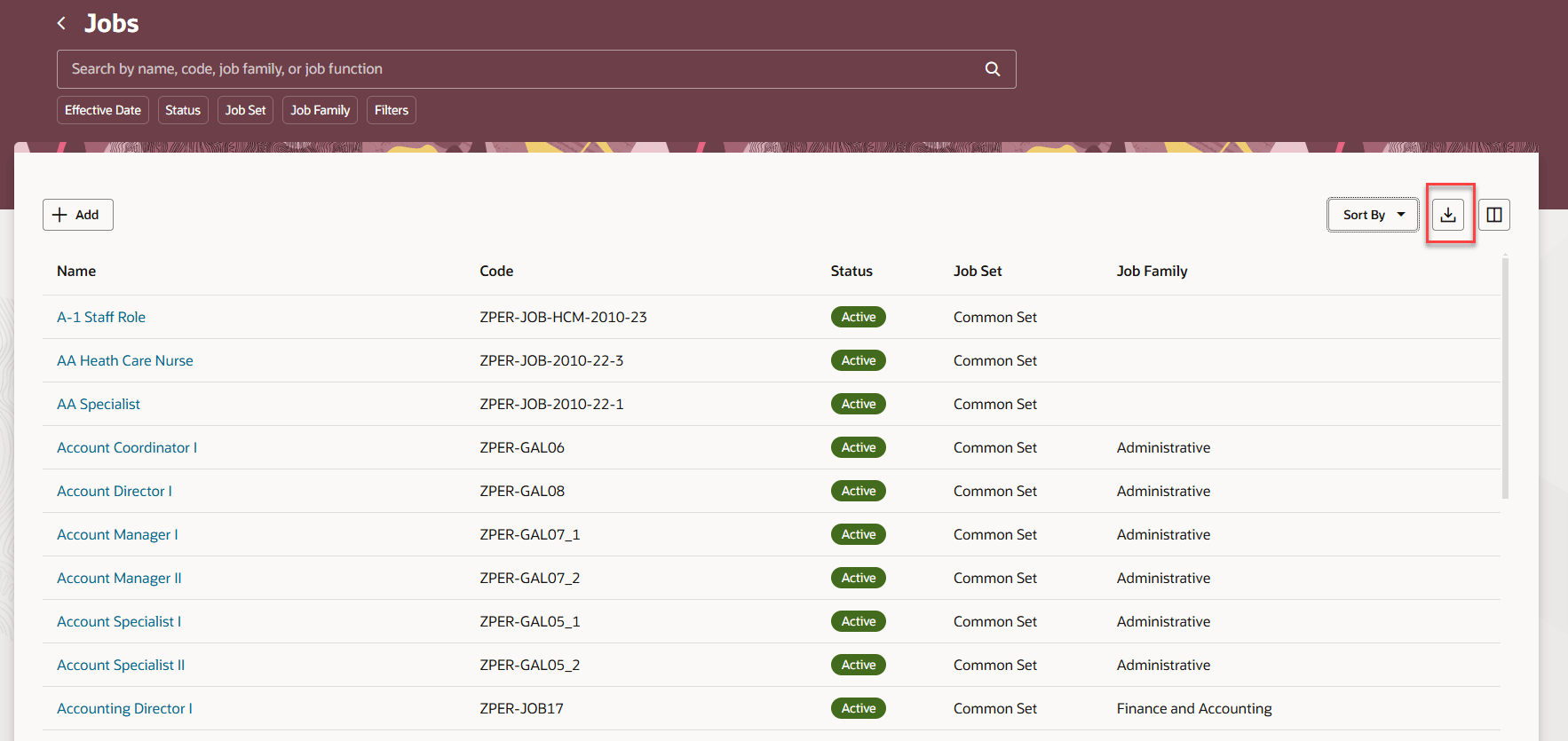1568x741 pixels.
Task: Export the jobs list with the download icon
Action: tap(1448, 215)
